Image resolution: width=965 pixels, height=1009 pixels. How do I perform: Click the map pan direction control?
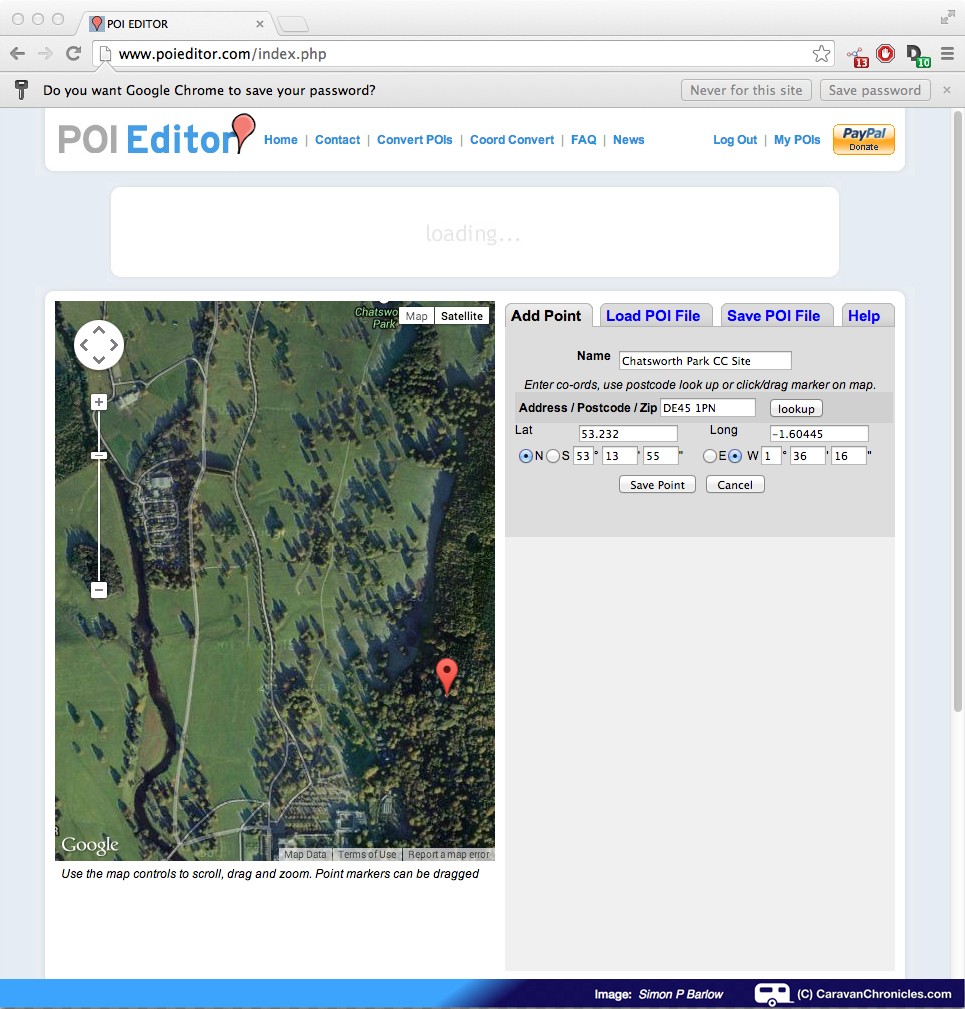point(99,345)
